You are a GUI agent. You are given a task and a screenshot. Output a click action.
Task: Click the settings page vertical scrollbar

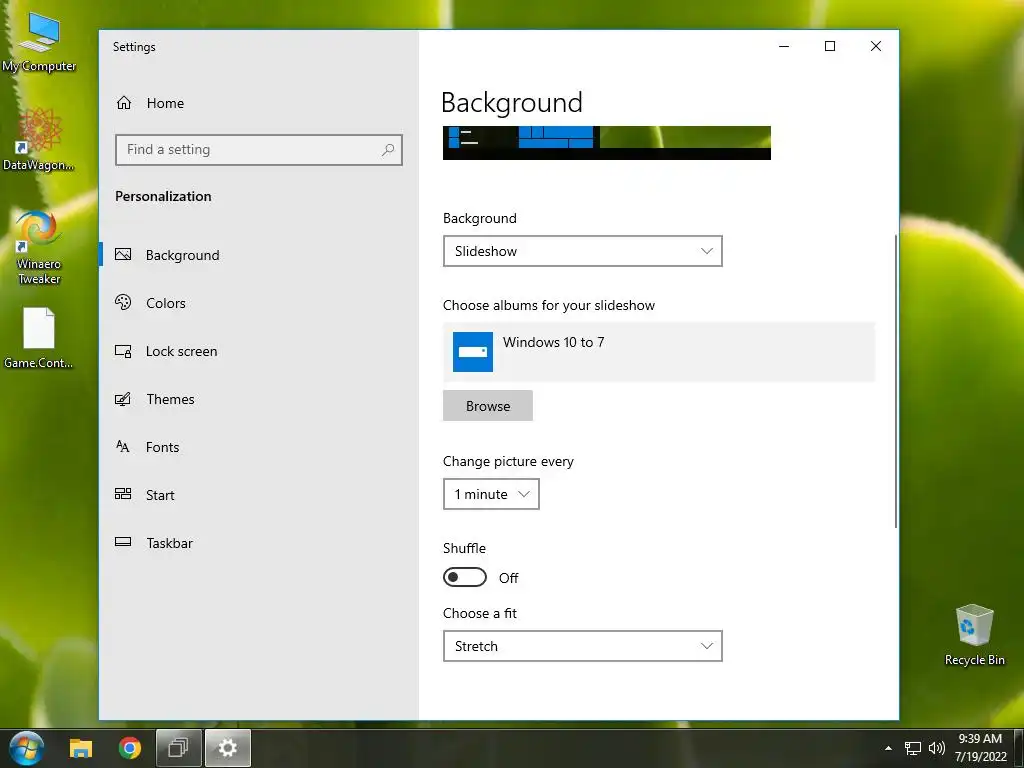coord(895,381)
